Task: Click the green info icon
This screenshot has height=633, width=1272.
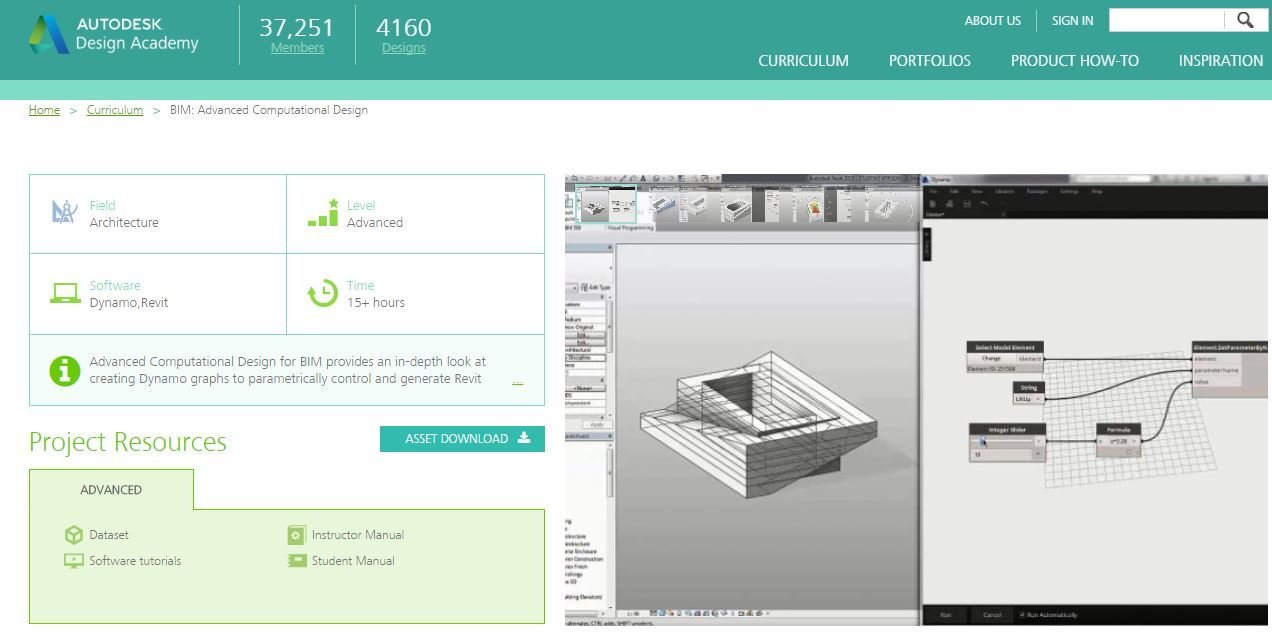Action: pyautogui.click(x=64, y=371)
